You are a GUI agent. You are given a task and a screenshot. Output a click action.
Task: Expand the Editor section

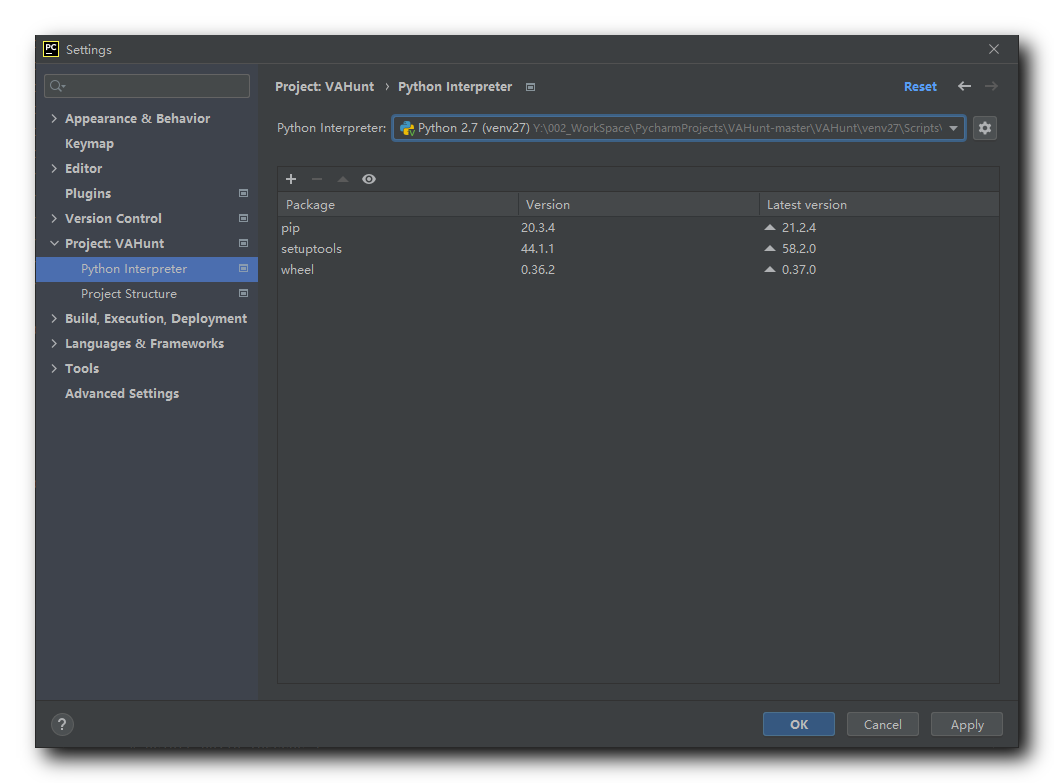click(54, 168)
